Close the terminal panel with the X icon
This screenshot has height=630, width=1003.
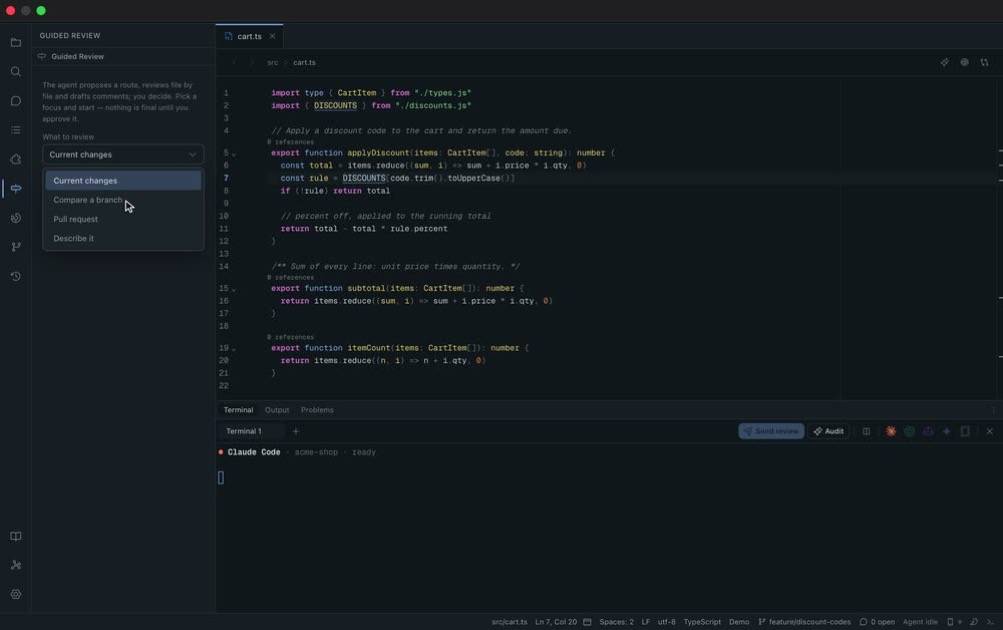[990, 431]
